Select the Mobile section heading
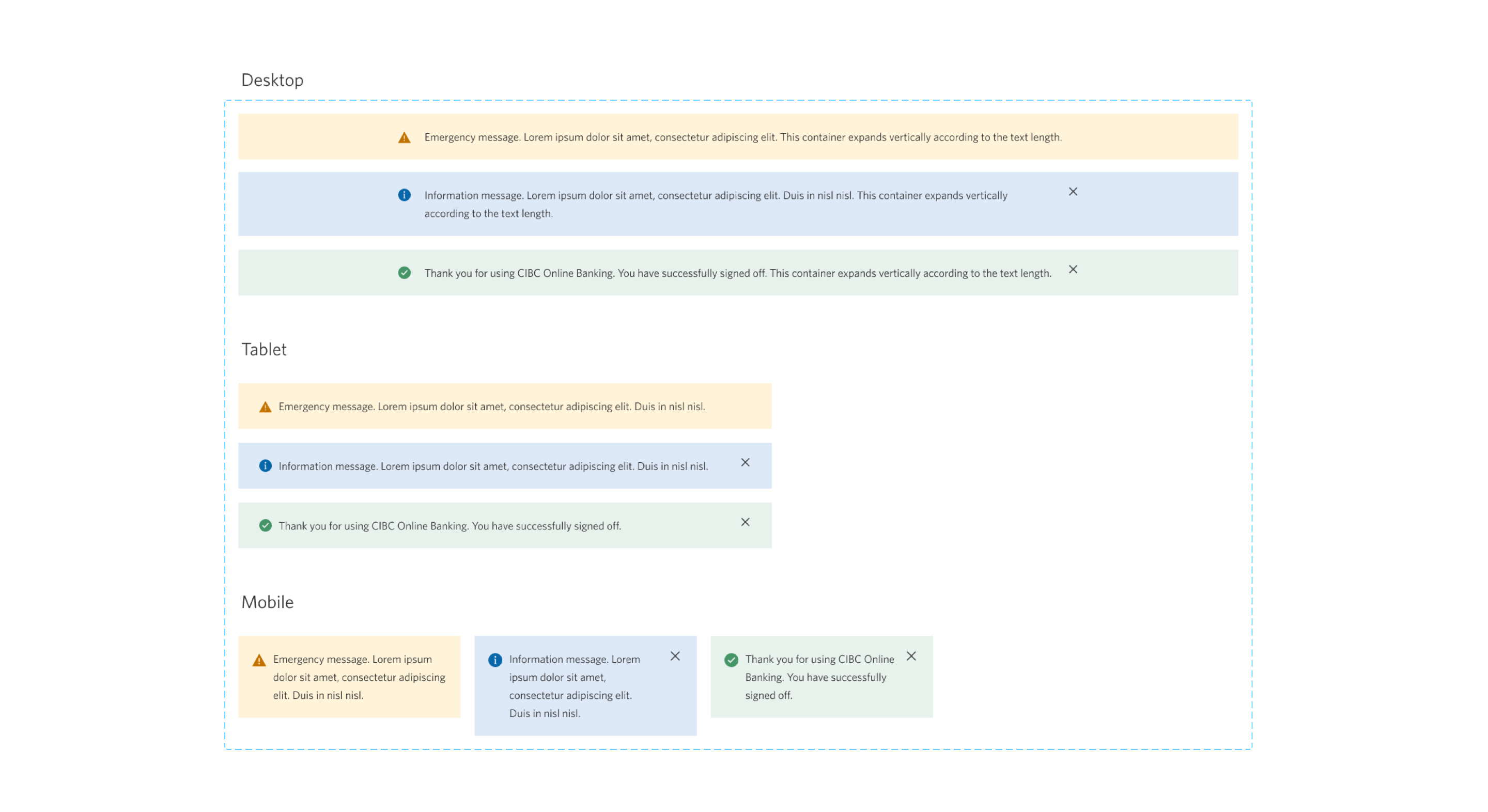 268,602
